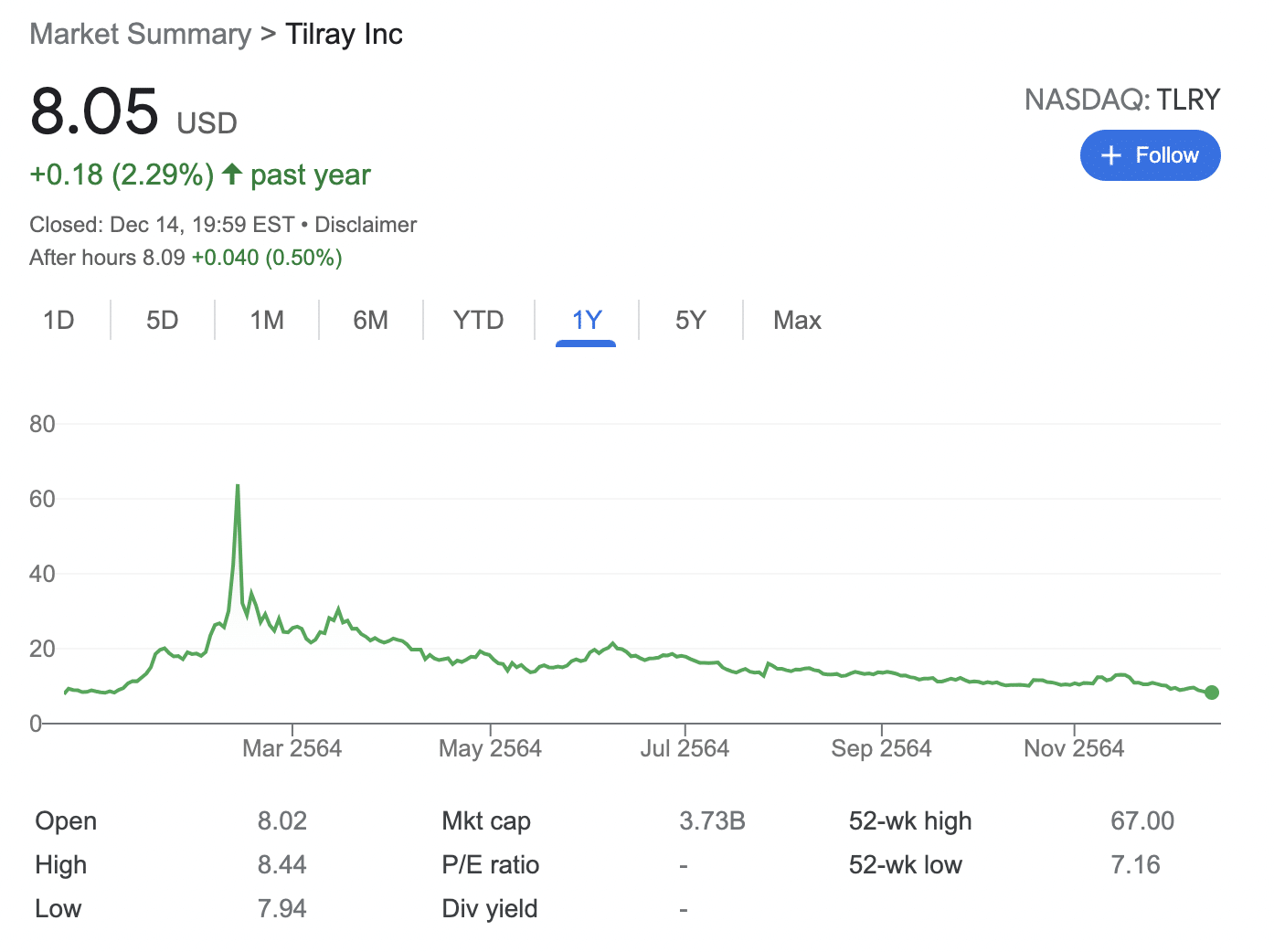Screen dimensions: 1274x952
Task: Click the price spike peak on chart
Action: point(238,486)
